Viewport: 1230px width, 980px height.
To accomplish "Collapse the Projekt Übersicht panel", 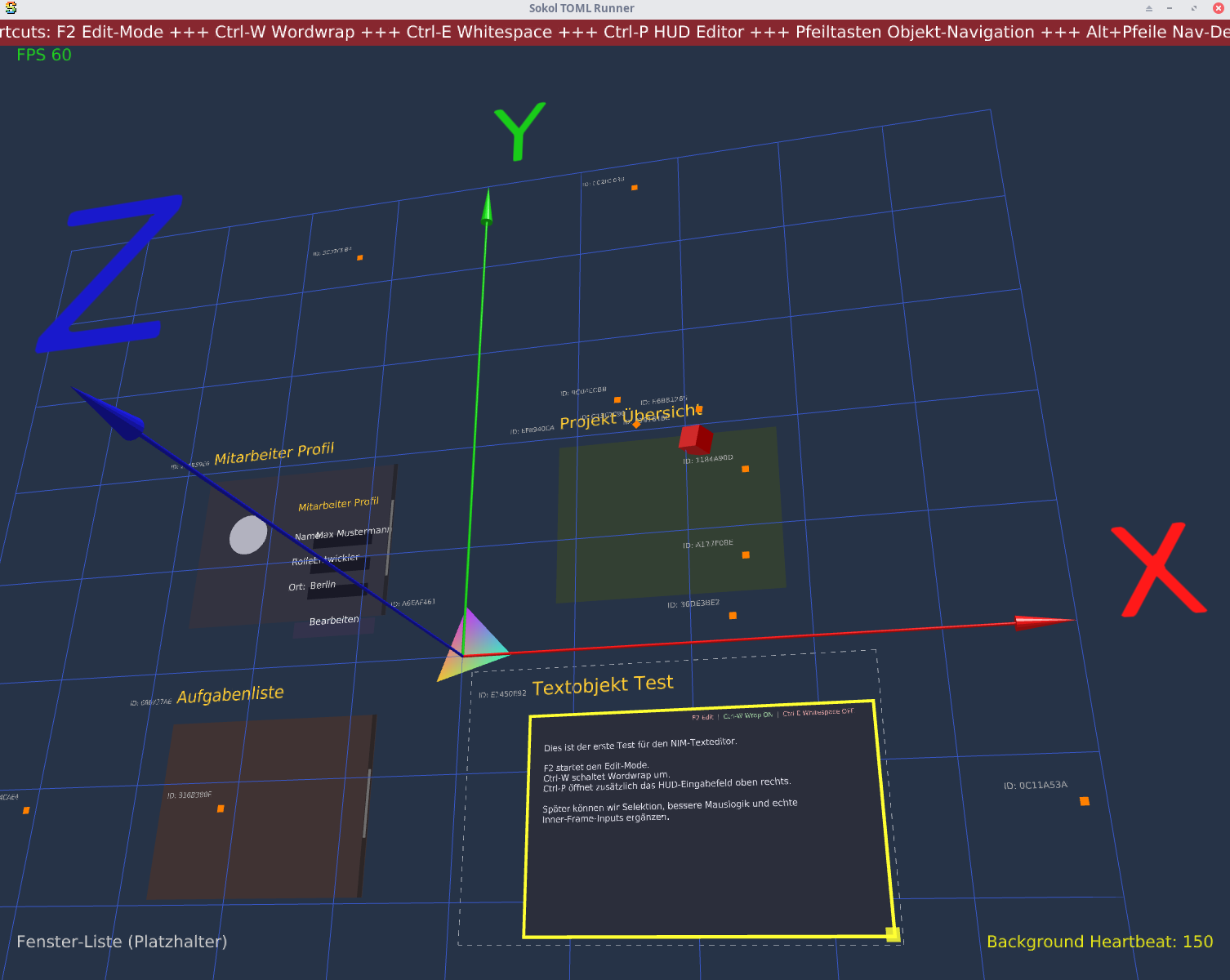I will [631, 416].
